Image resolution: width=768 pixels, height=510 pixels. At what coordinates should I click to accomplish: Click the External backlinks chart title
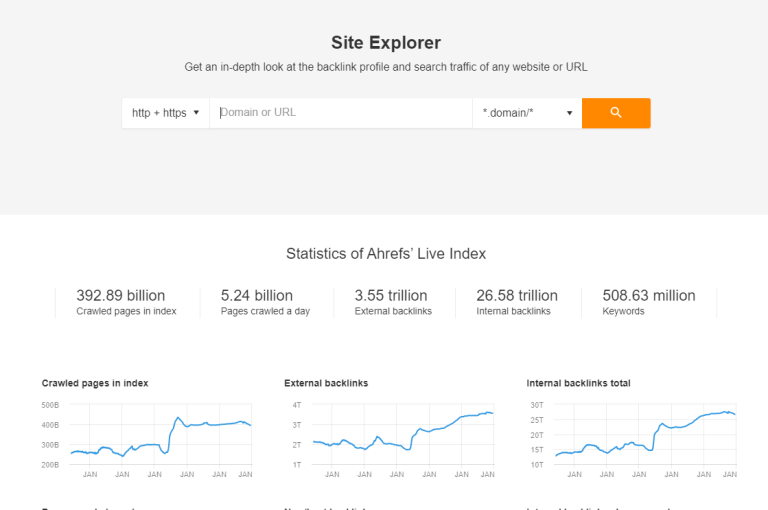[x=326, y=383]
